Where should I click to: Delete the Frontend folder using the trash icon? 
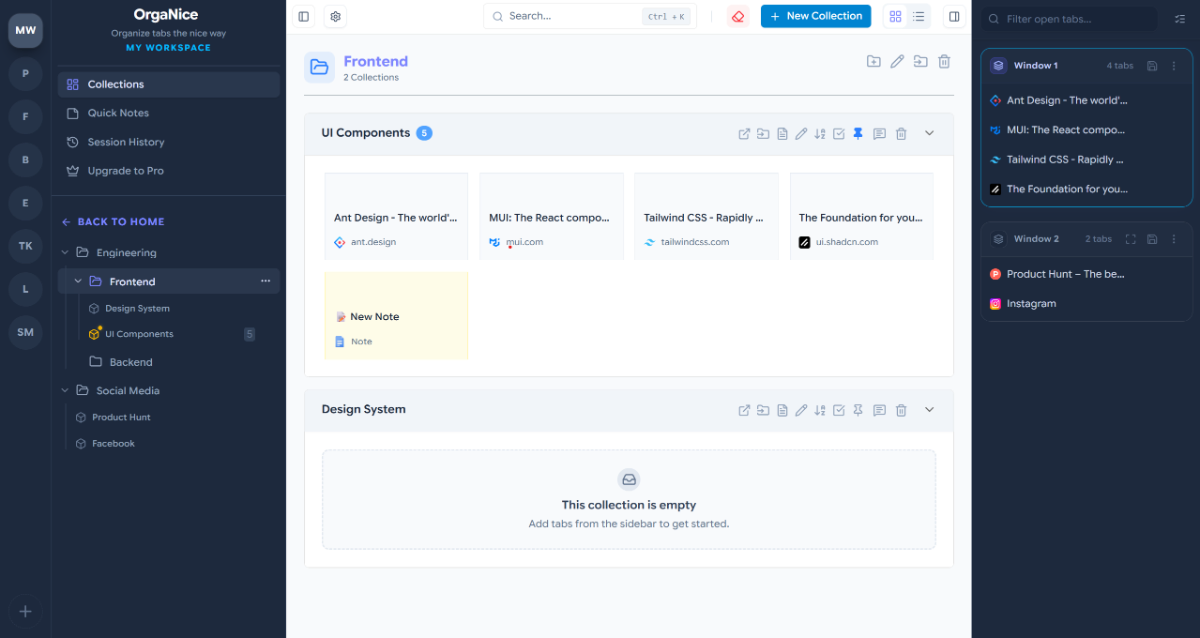(x=944, y=62)
